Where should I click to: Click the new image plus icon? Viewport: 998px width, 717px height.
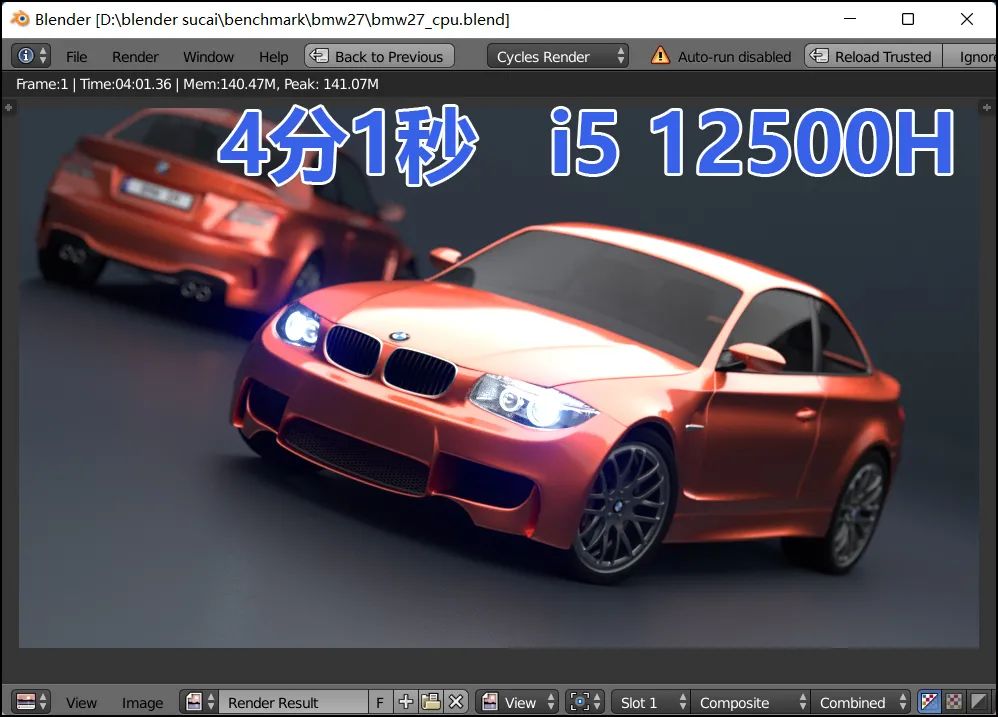(x=406, y=702)
